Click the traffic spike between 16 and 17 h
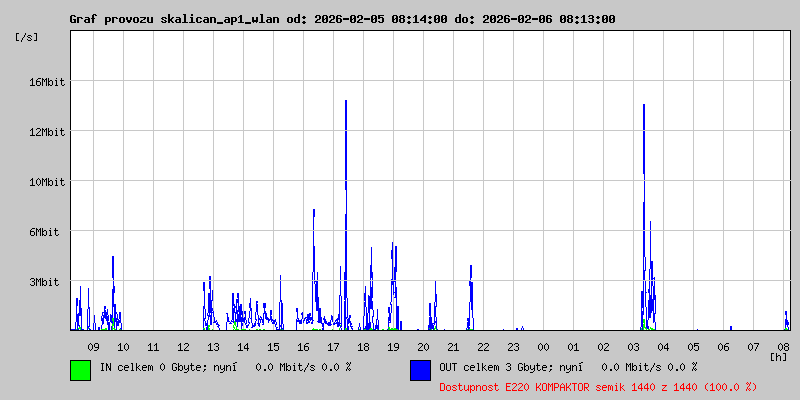The image size is (800, 400). [x=314, y=269]
